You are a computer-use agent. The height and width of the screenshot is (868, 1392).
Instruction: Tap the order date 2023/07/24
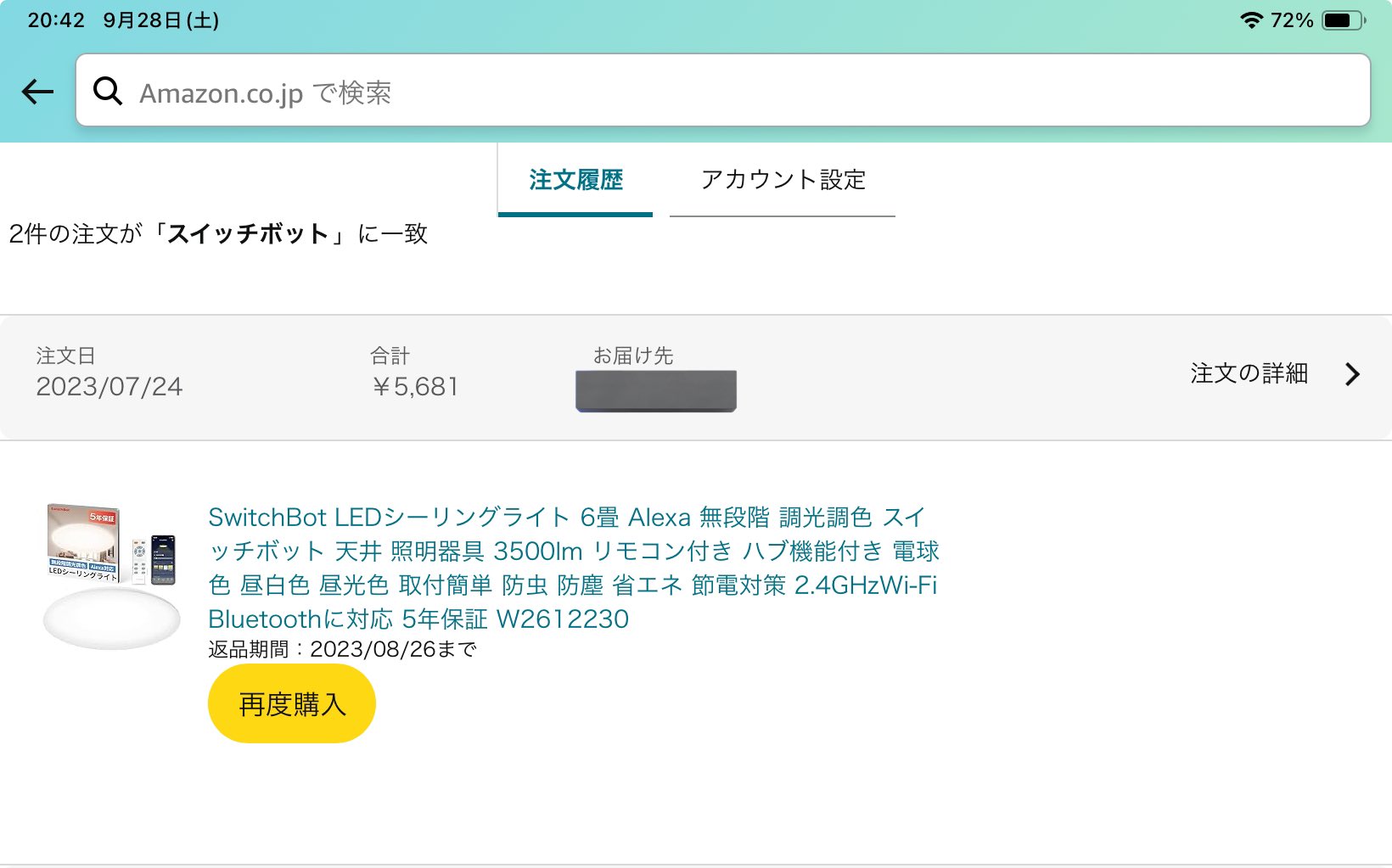(x=109, y=387)
